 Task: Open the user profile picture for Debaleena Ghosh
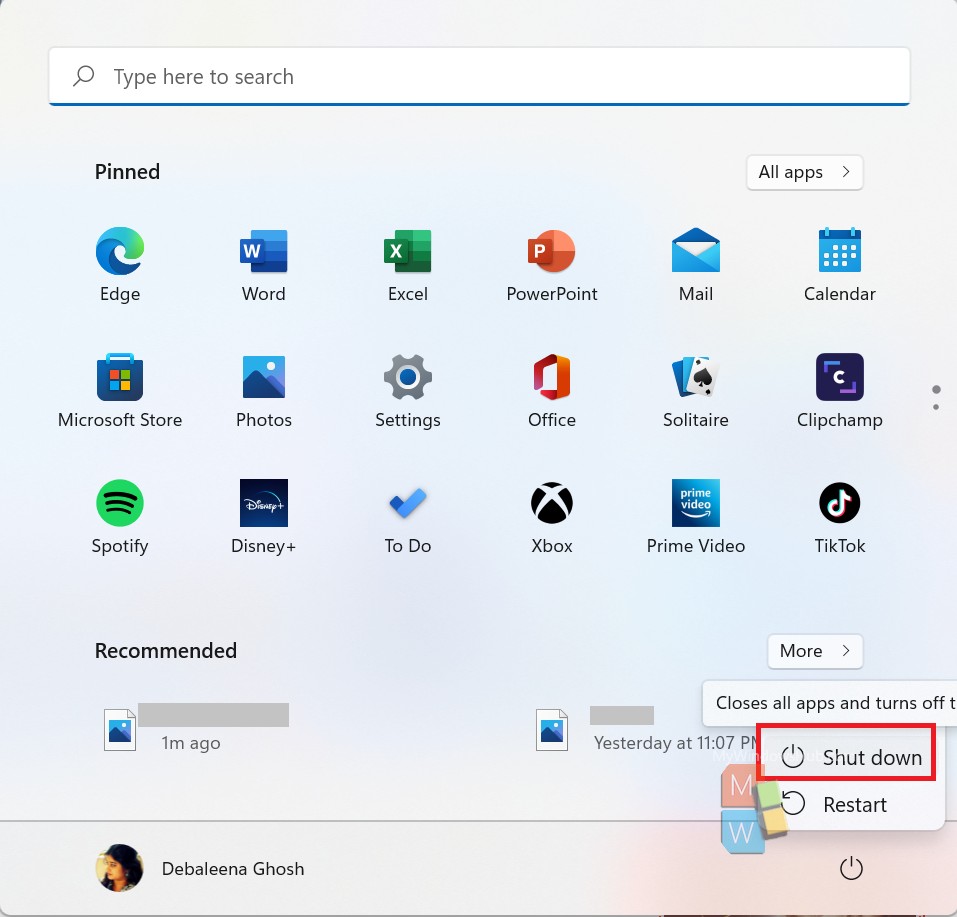[120, 868]
